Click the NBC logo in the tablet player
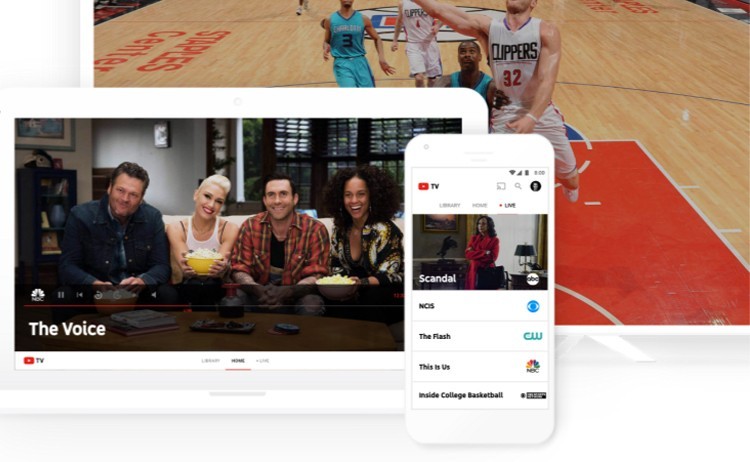The width and height of the screenshot is (750, 462). point(38,295)
